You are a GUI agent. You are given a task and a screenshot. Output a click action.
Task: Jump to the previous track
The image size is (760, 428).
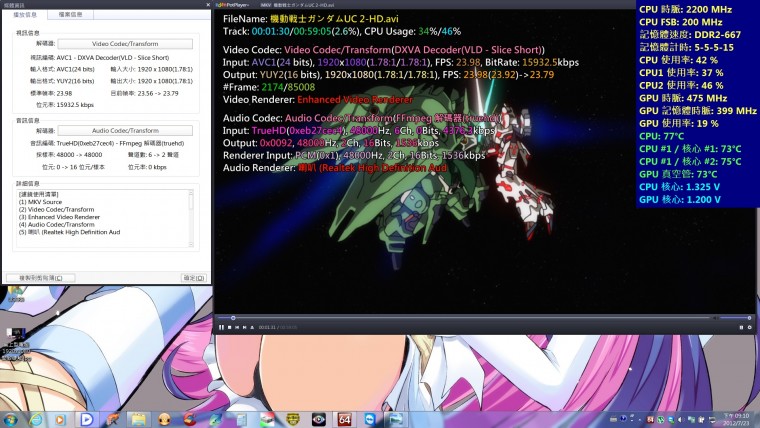click(237, 327)
